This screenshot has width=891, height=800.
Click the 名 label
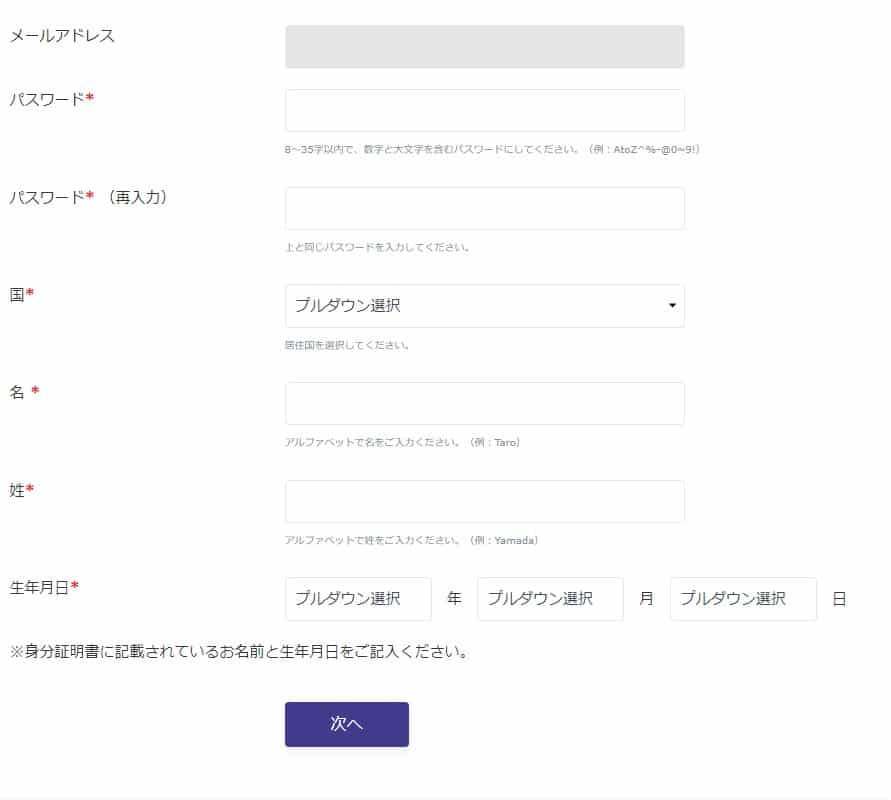click(24, 392)
